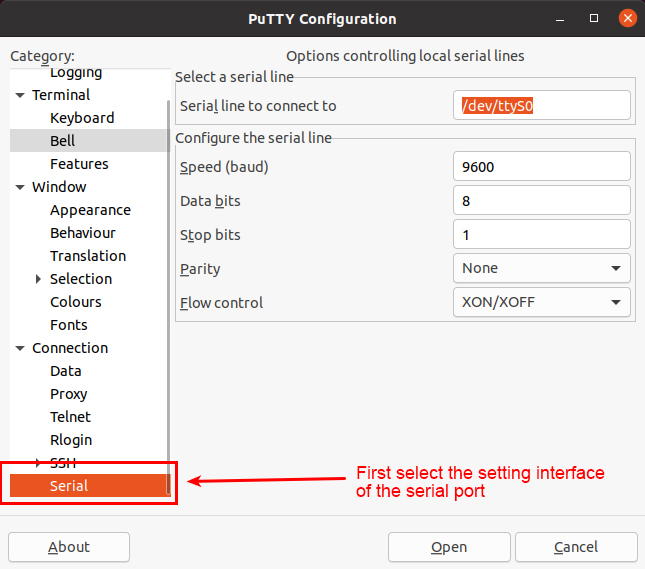645x569 pixels.
Task: Select the Serial category item
Action: tap(88, 486)
